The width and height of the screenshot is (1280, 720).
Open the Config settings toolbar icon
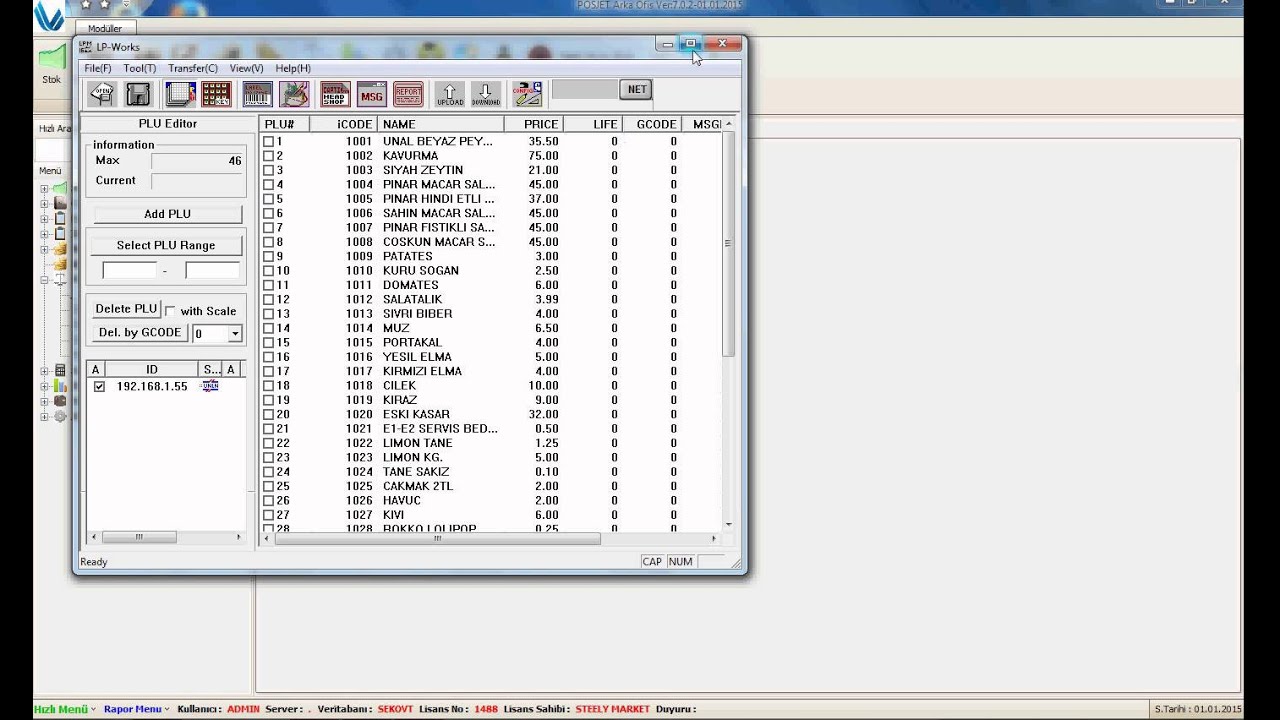(527, 94)
